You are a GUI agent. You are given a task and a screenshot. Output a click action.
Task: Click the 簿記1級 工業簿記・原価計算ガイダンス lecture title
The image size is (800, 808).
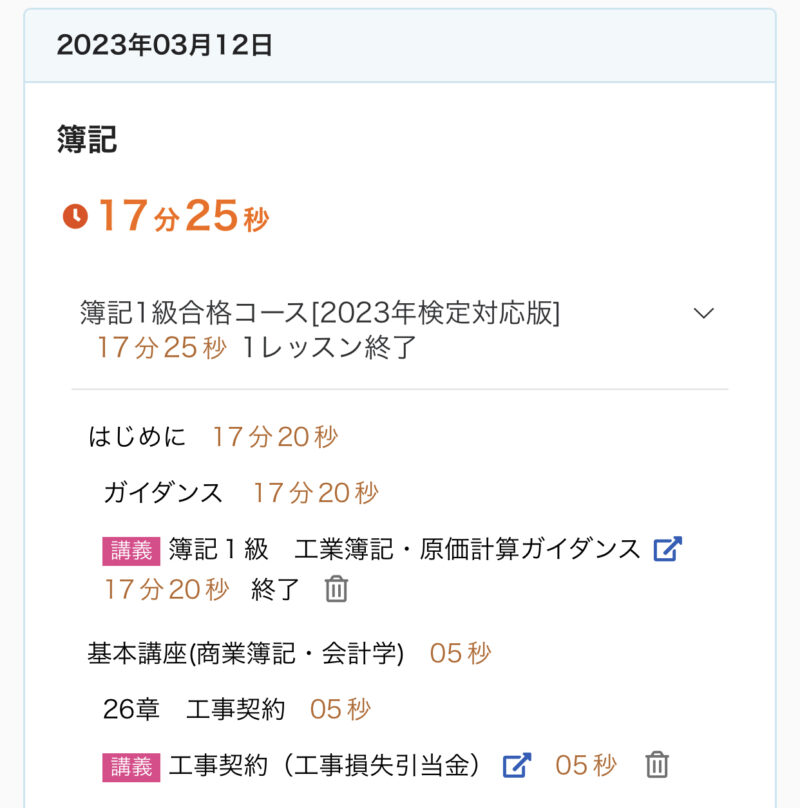404,549
